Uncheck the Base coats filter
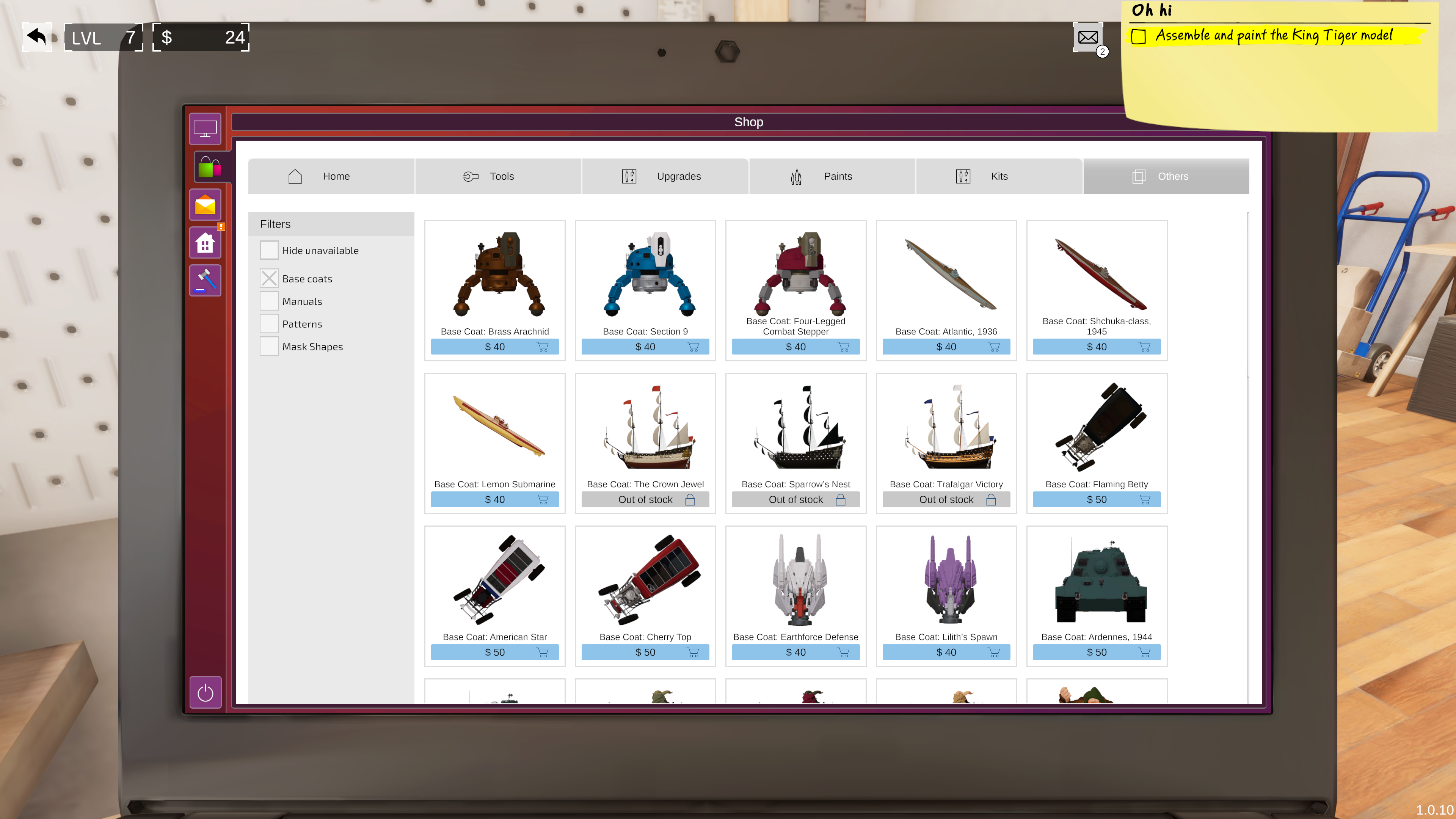 point(269,278)
